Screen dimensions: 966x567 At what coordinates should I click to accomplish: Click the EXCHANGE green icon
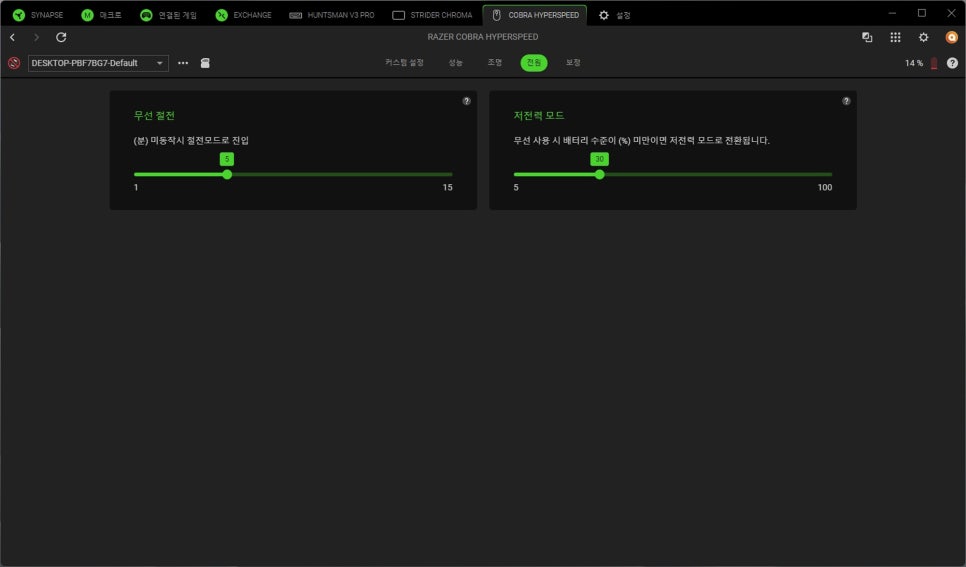(221, 15)
